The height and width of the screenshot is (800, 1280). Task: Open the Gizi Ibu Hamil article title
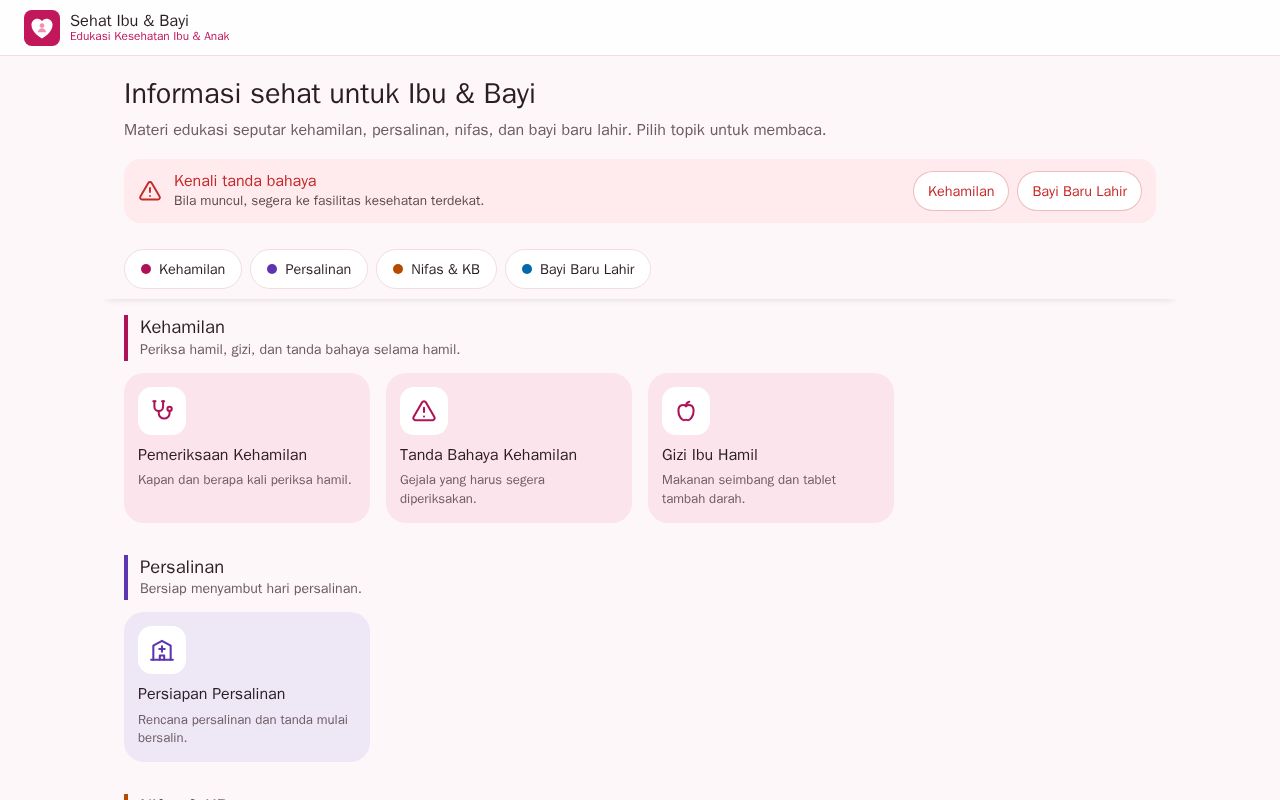pyautogui.click(x=710, y=455)
